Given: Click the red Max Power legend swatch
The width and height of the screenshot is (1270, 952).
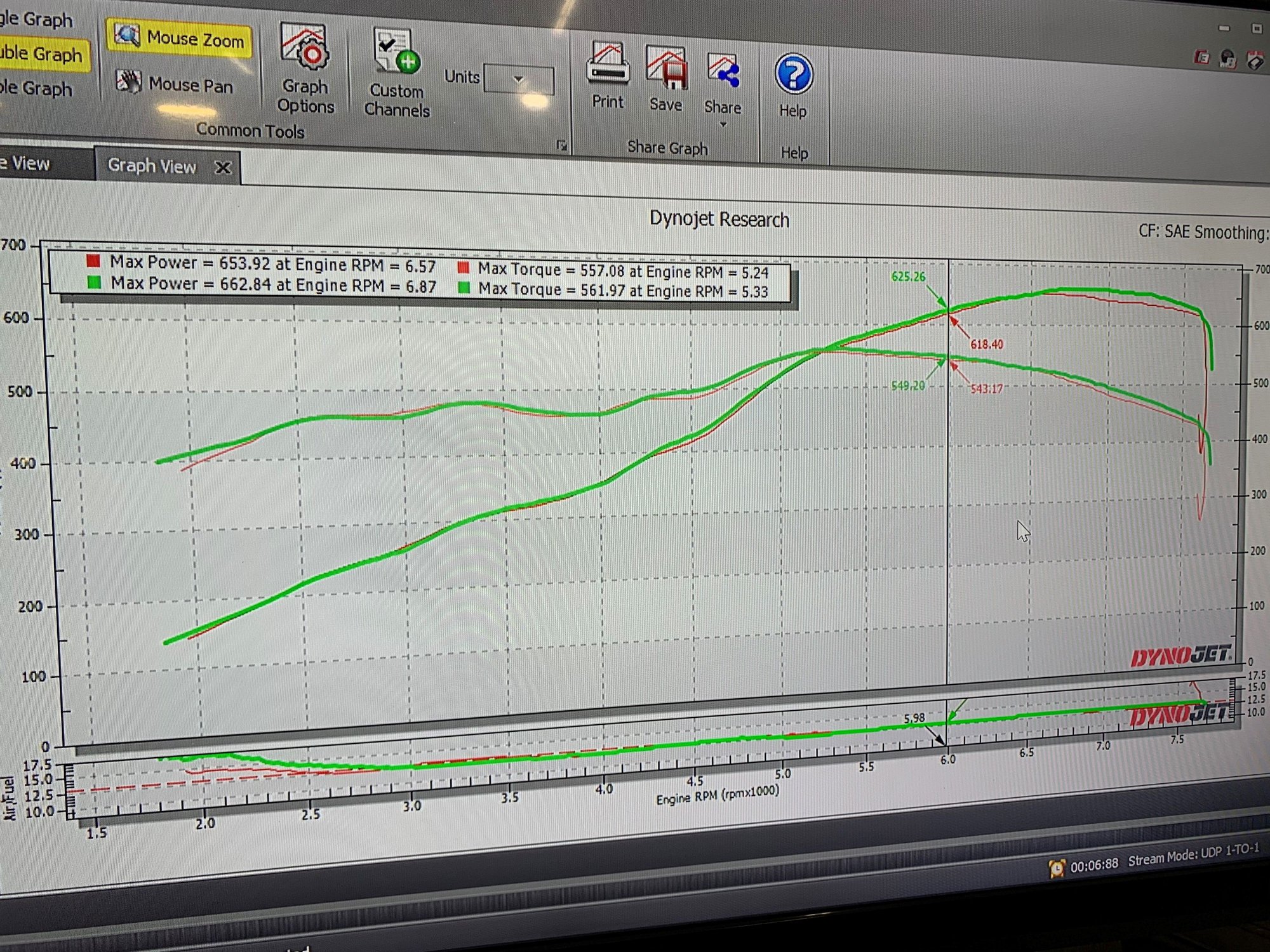Looking at the screenshot, I should coord(95,262).
